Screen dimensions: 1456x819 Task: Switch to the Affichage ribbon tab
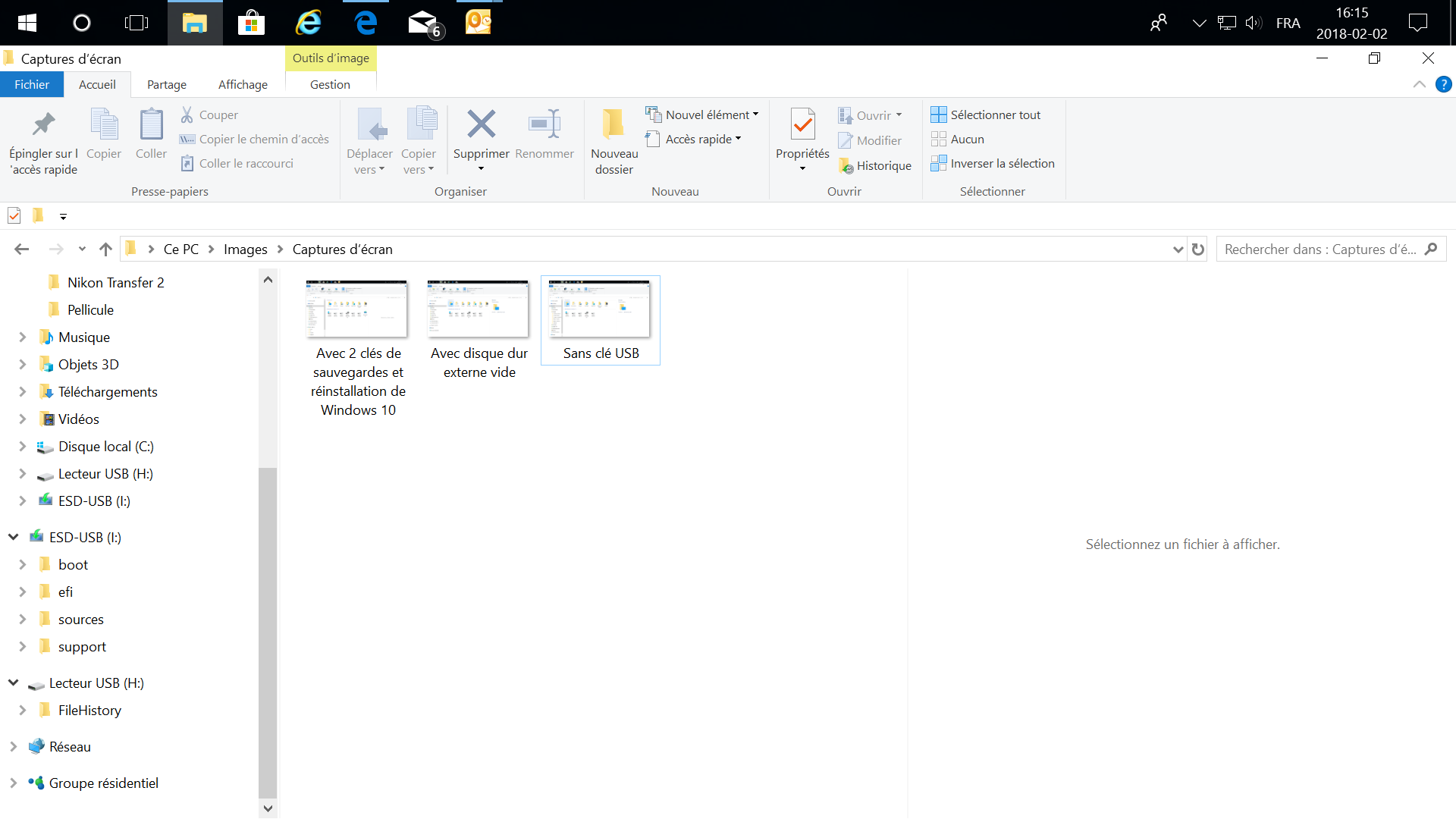click(243, 84)
